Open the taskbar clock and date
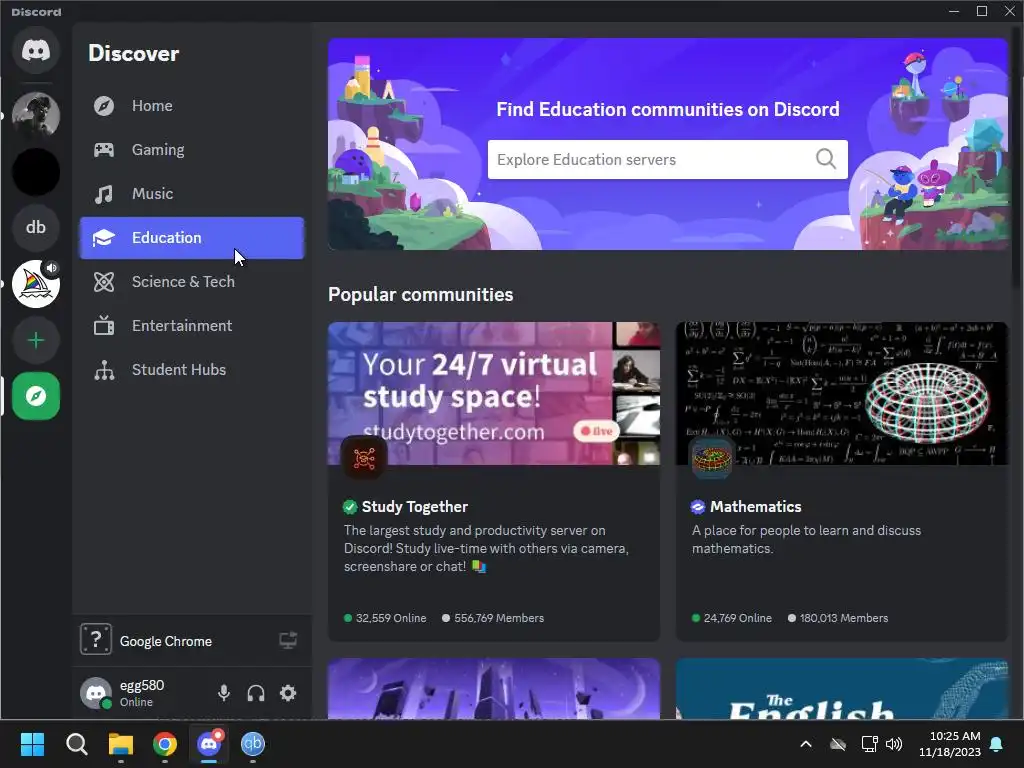 [x=950, y=744]
